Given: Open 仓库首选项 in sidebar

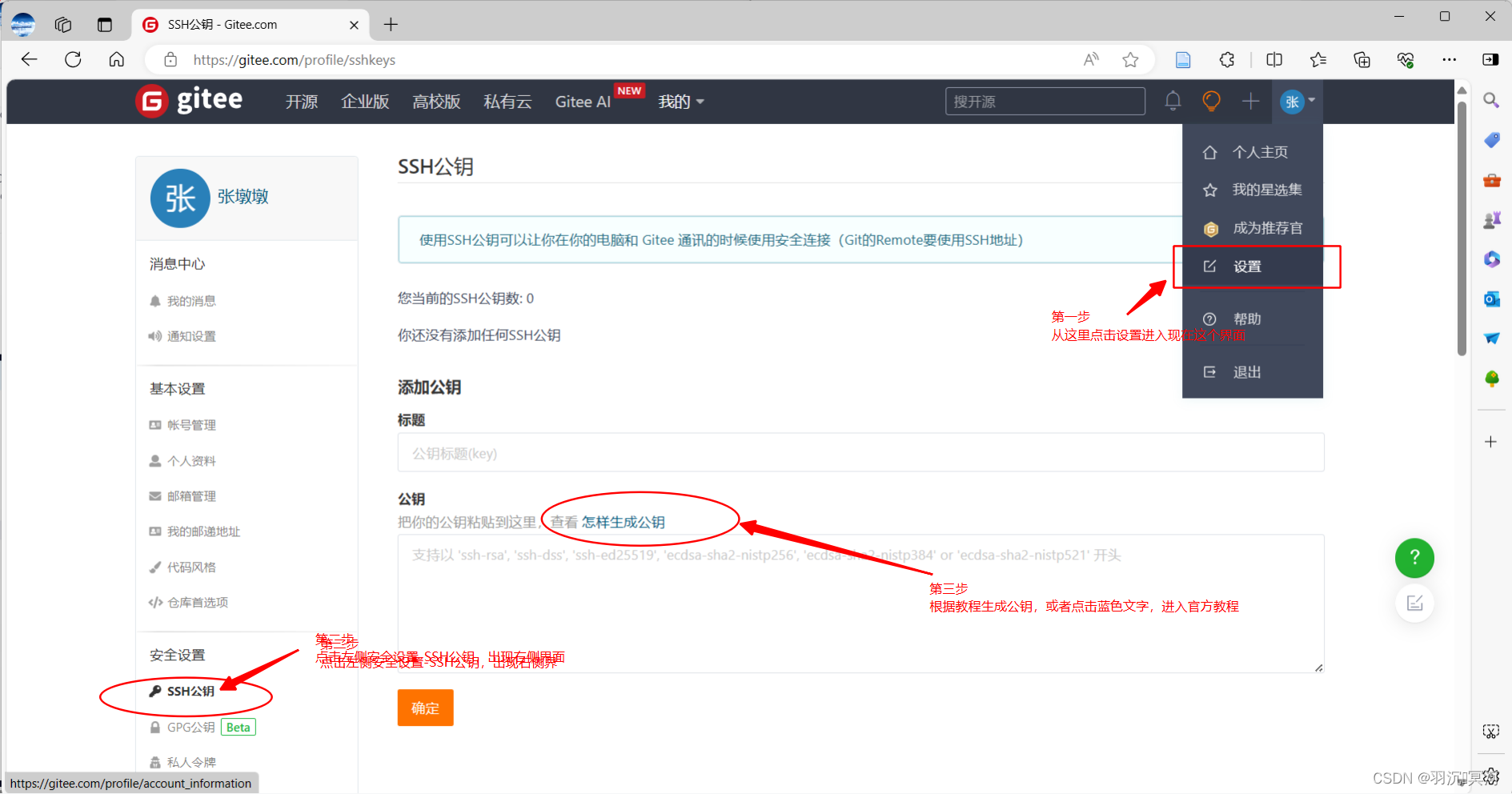Looking at the screenshot, I should [189, 603].
